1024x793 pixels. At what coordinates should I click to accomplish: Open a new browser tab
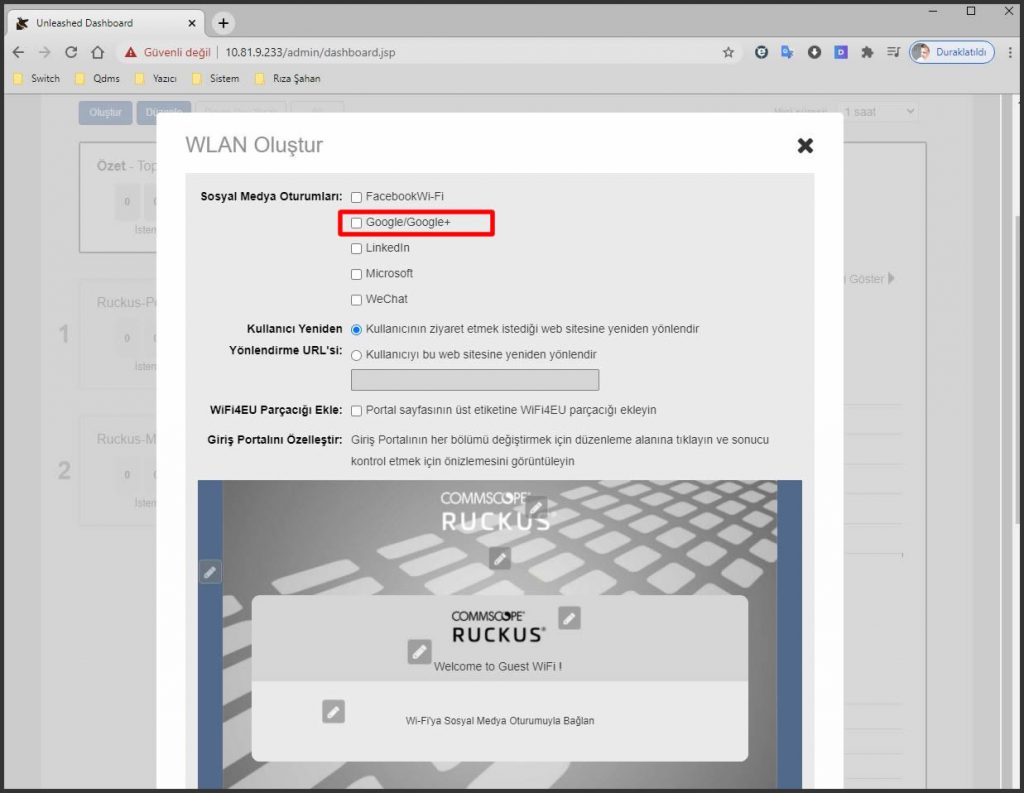click(x=223, y=24)
